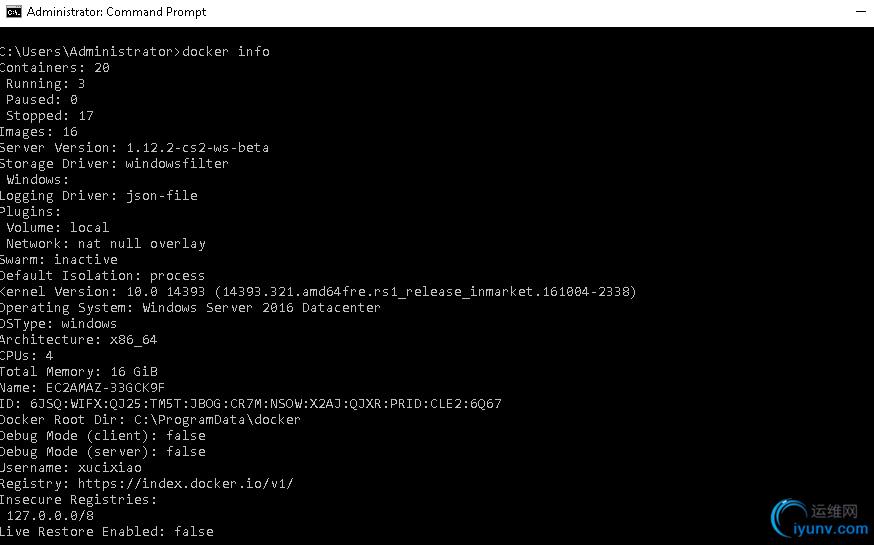Click the Registry URL https://index.docker.io/v1/
Screen dimensions: 874x545
click(x=186, y=483)
